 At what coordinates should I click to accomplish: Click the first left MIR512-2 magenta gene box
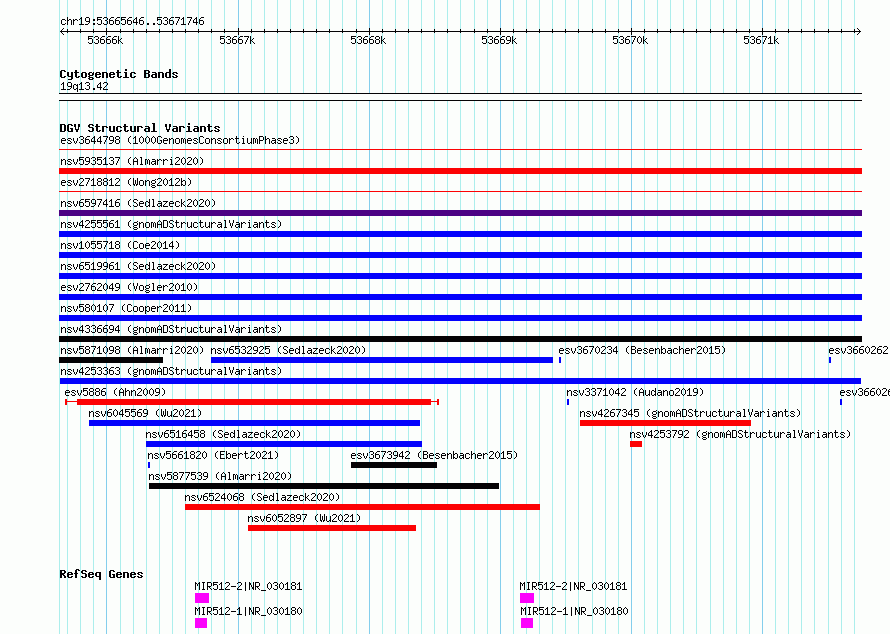[x=202, y=598]
